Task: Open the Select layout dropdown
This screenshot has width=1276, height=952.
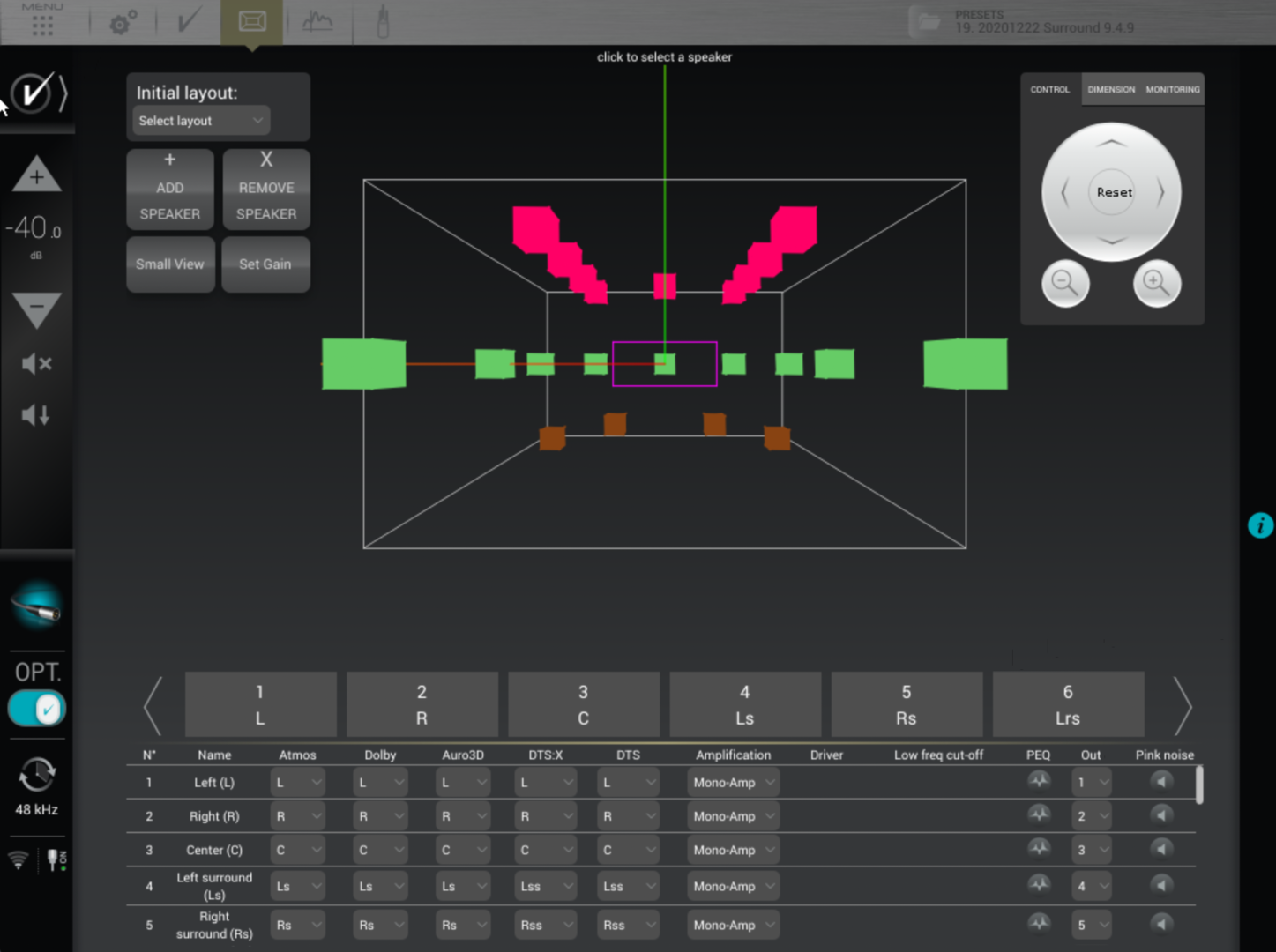Action: point(201,121)
